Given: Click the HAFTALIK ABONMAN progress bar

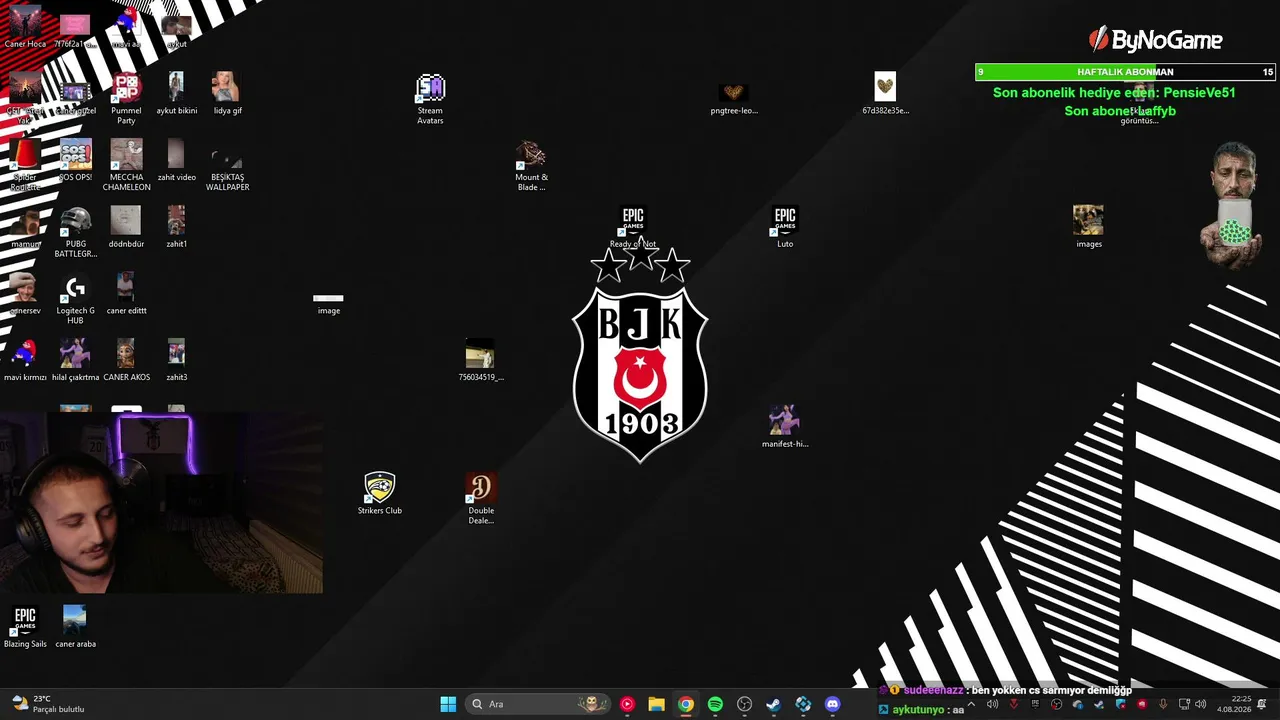Looking at the screenshot, I should pos(1125,72).
